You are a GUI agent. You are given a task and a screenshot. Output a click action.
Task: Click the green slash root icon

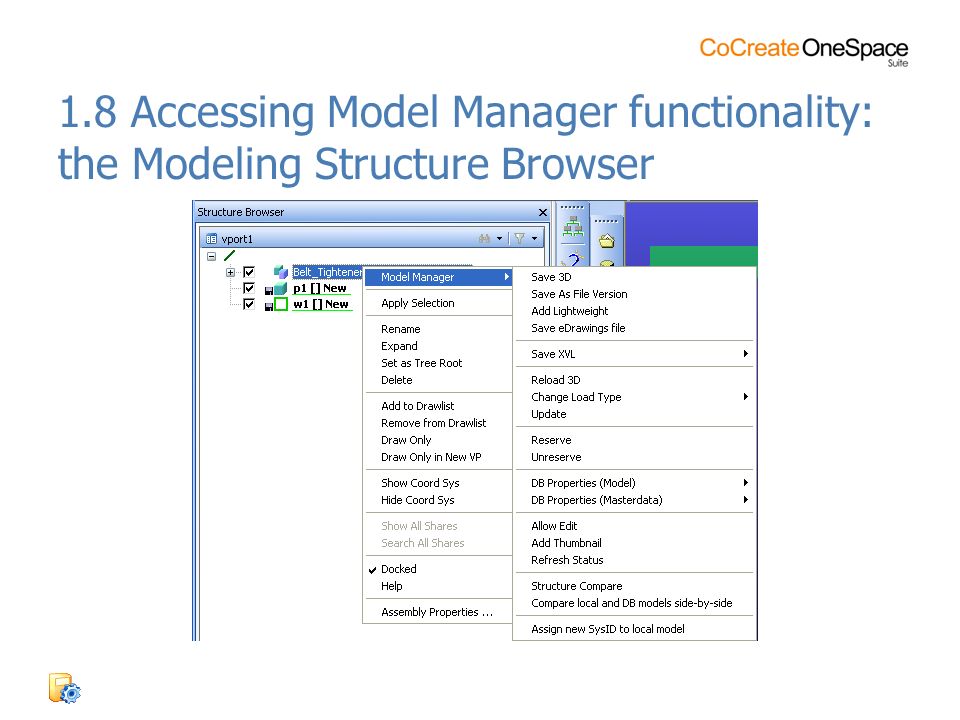230,256
